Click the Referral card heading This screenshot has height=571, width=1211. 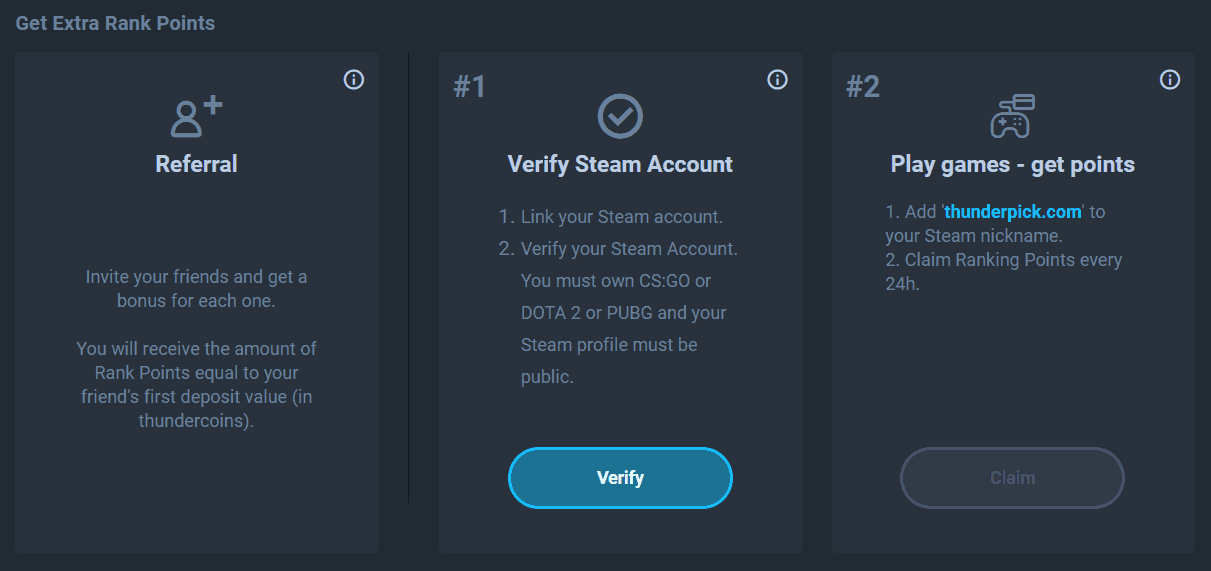(x=196, y=164)
